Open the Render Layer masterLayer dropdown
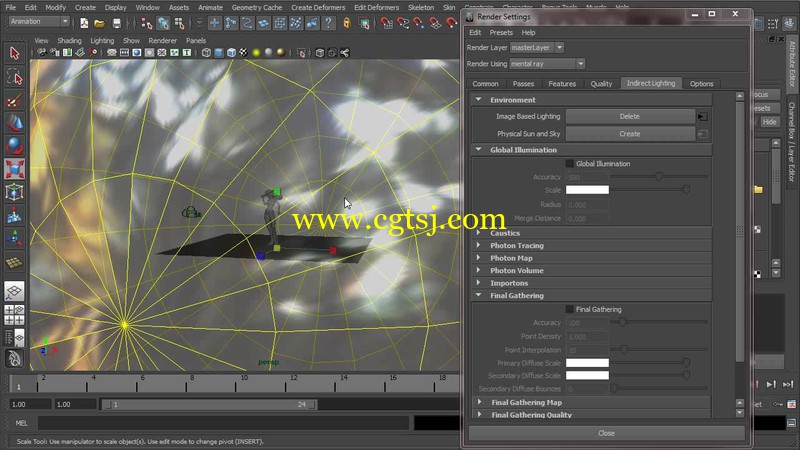 point(537,47)
